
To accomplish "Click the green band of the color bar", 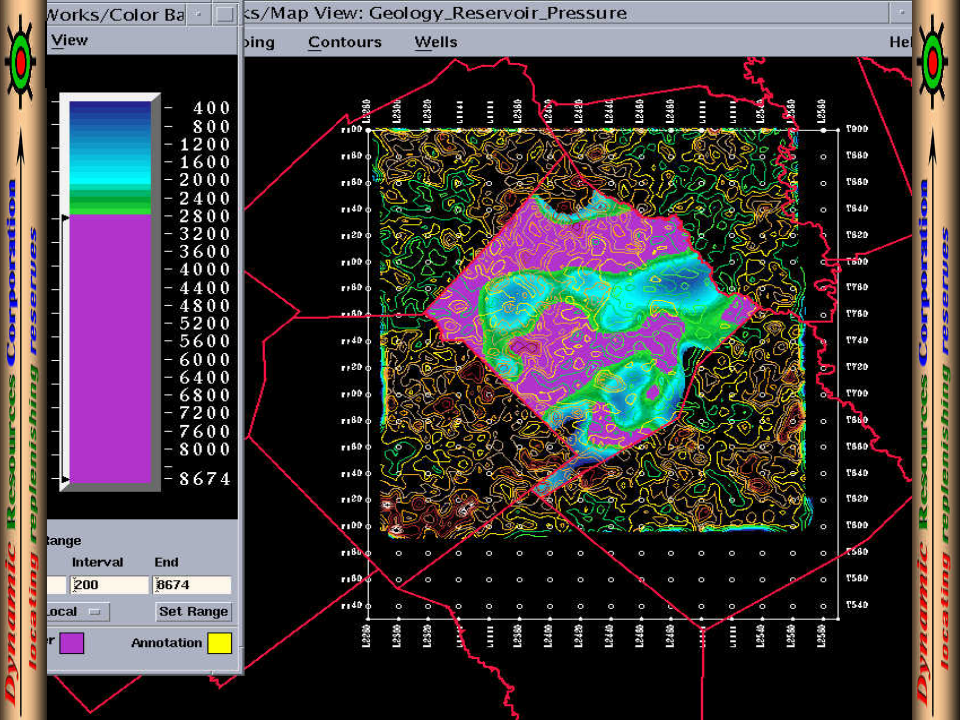I will tap(110, 201).
